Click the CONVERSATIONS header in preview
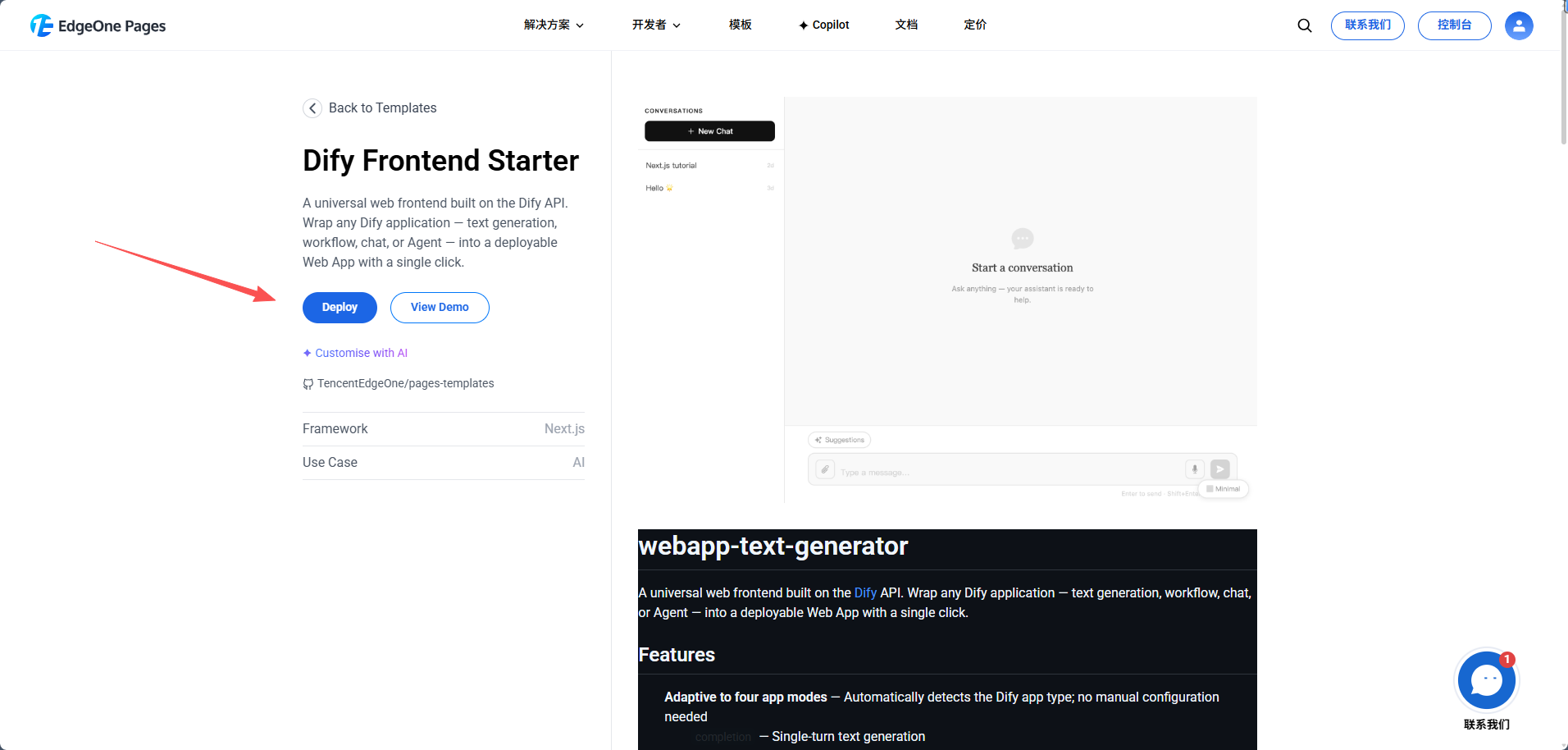This screenshot has width=1568, height=750. pyautogui.click(x=673, y=111)
